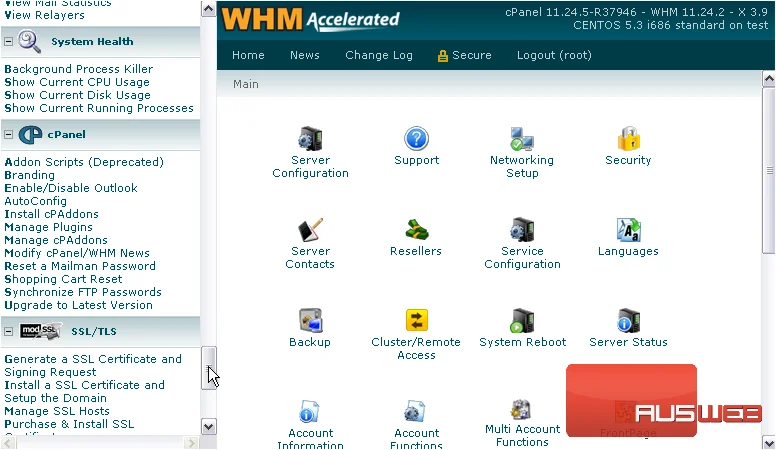Go to Home in top navigation

pyautogui.click(x=248, y=55)
